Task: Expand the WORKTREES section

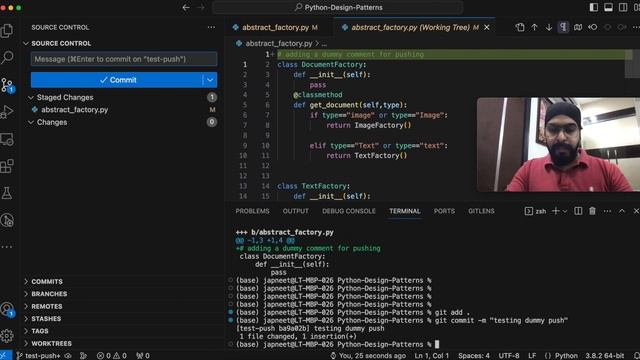Action: click(51, 344)
